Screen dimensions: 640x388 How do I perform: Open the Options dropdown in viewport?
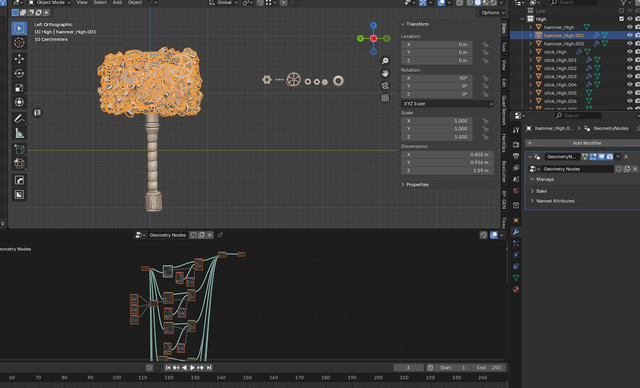[493, 13]
